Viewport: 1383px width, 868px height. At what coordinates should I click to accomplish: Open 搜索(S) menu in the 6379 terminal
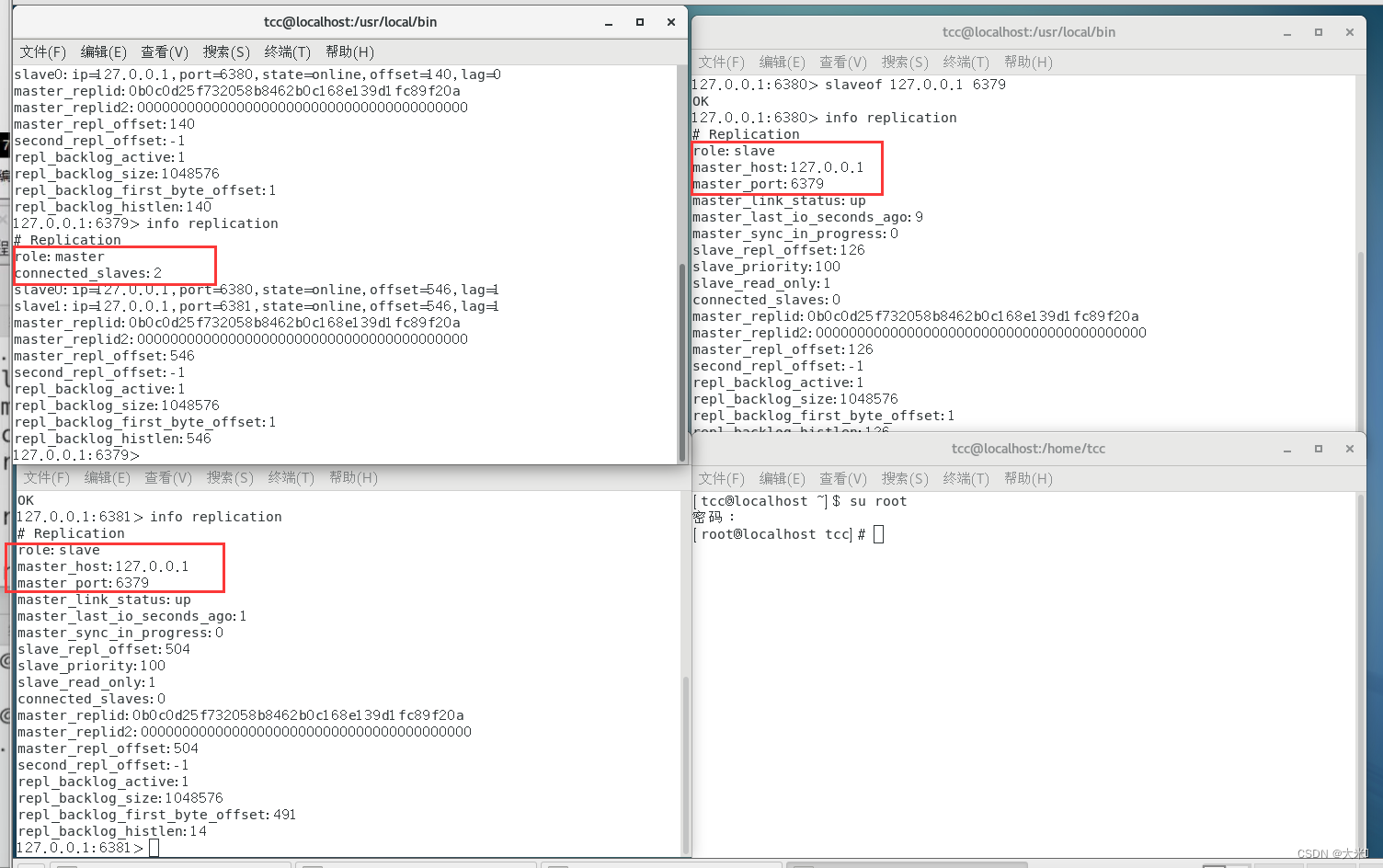[226, 51]
